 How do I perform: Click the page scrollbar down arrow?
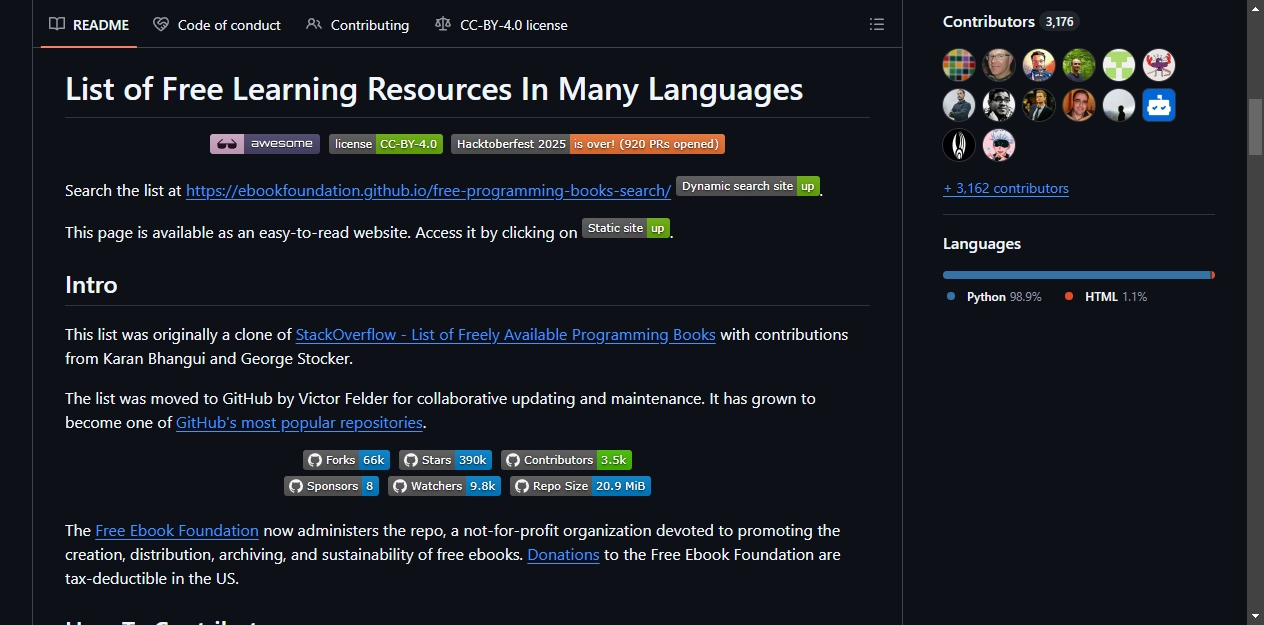[x=1255, y=616]
